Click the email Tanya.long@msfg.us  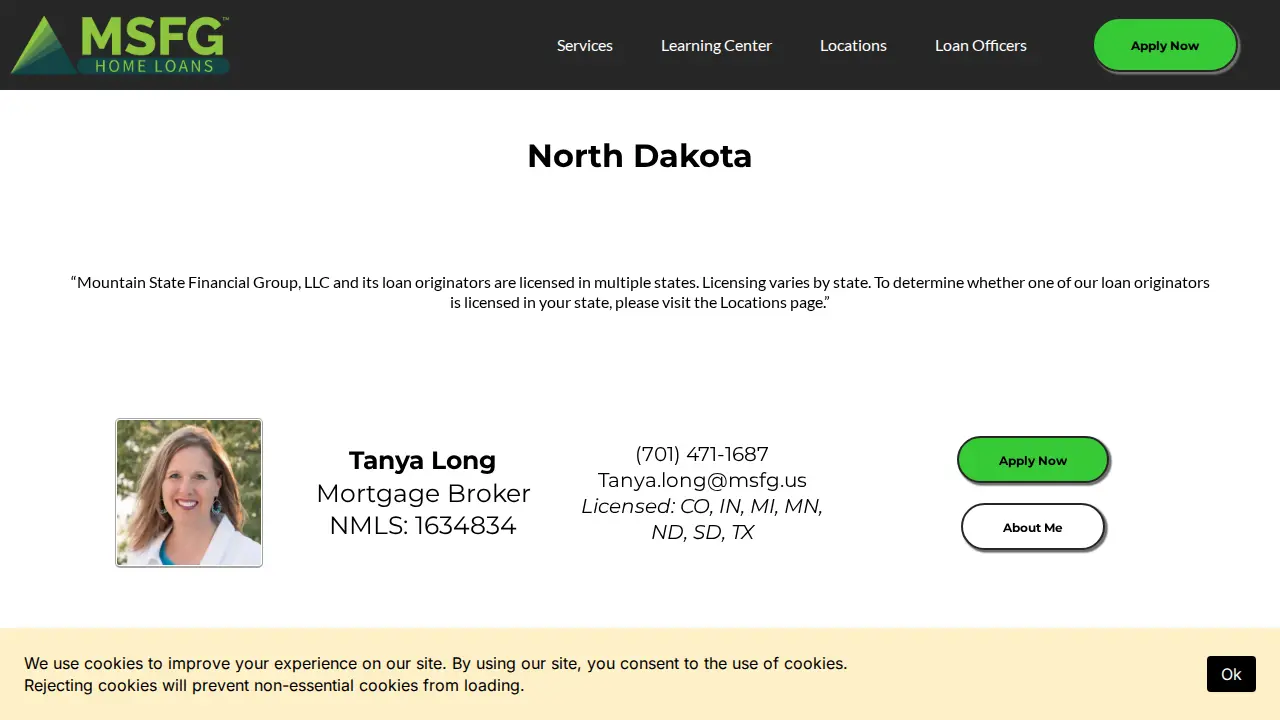point(702,480)
